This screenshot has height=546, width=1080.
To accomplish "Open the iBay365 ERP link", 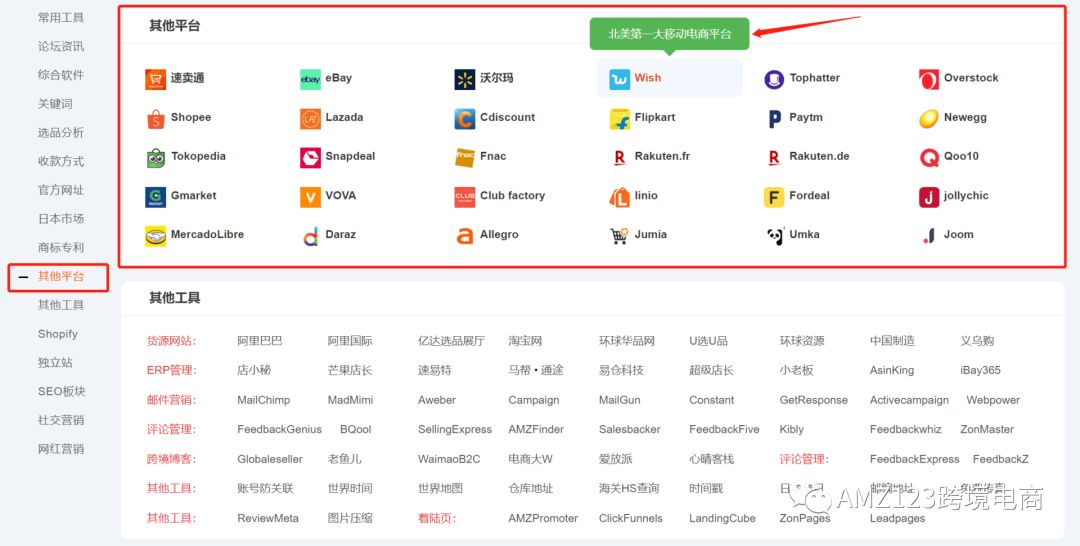I will click(980, 370).
